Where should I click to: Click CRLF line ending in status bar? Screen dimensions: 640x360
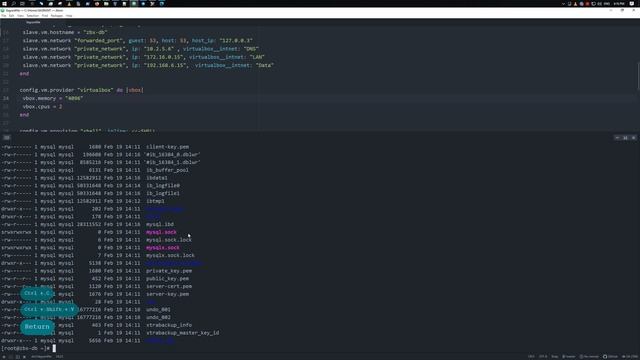531,356
